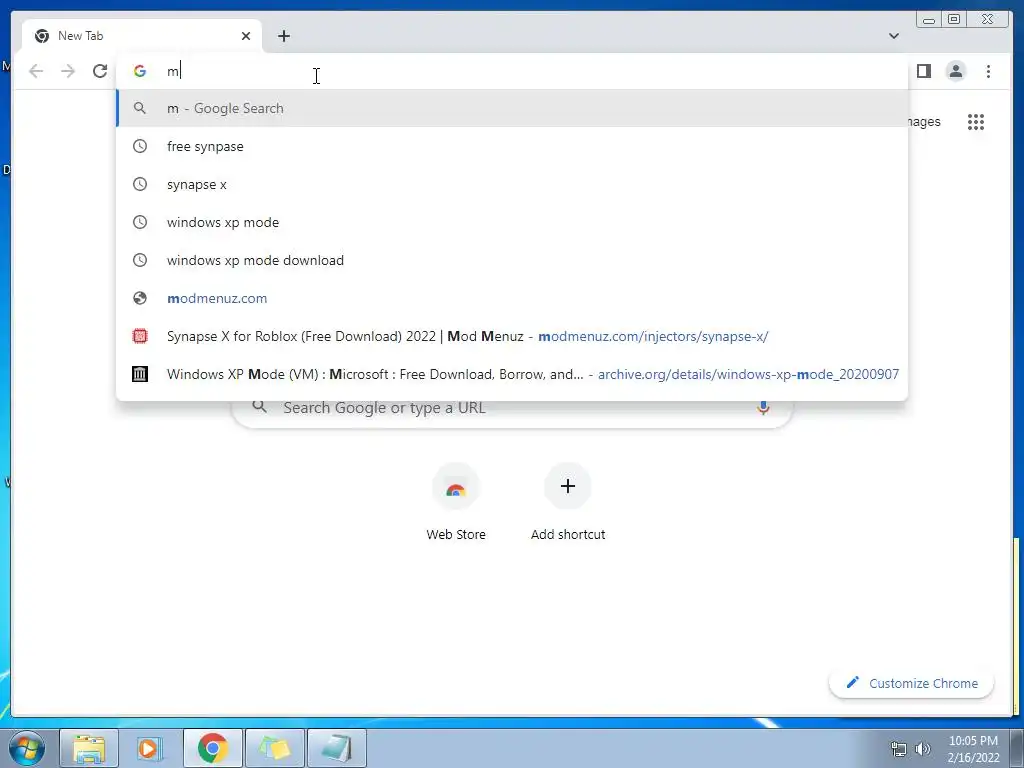Open a new tab with the plus icon

pos(283,36)
